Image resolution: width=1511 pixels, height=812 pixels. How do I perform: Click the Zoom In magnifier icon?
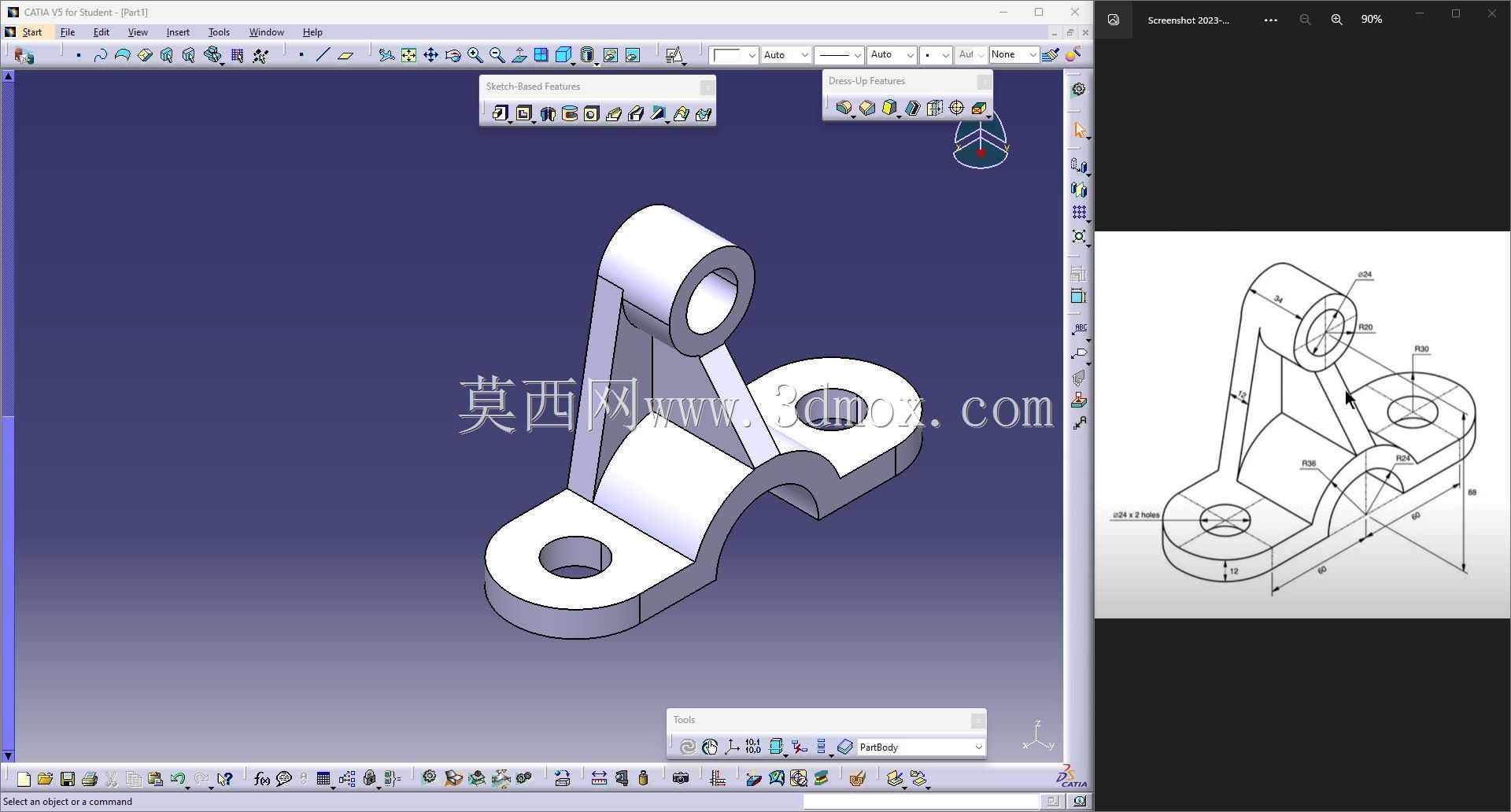pos(475,54)
